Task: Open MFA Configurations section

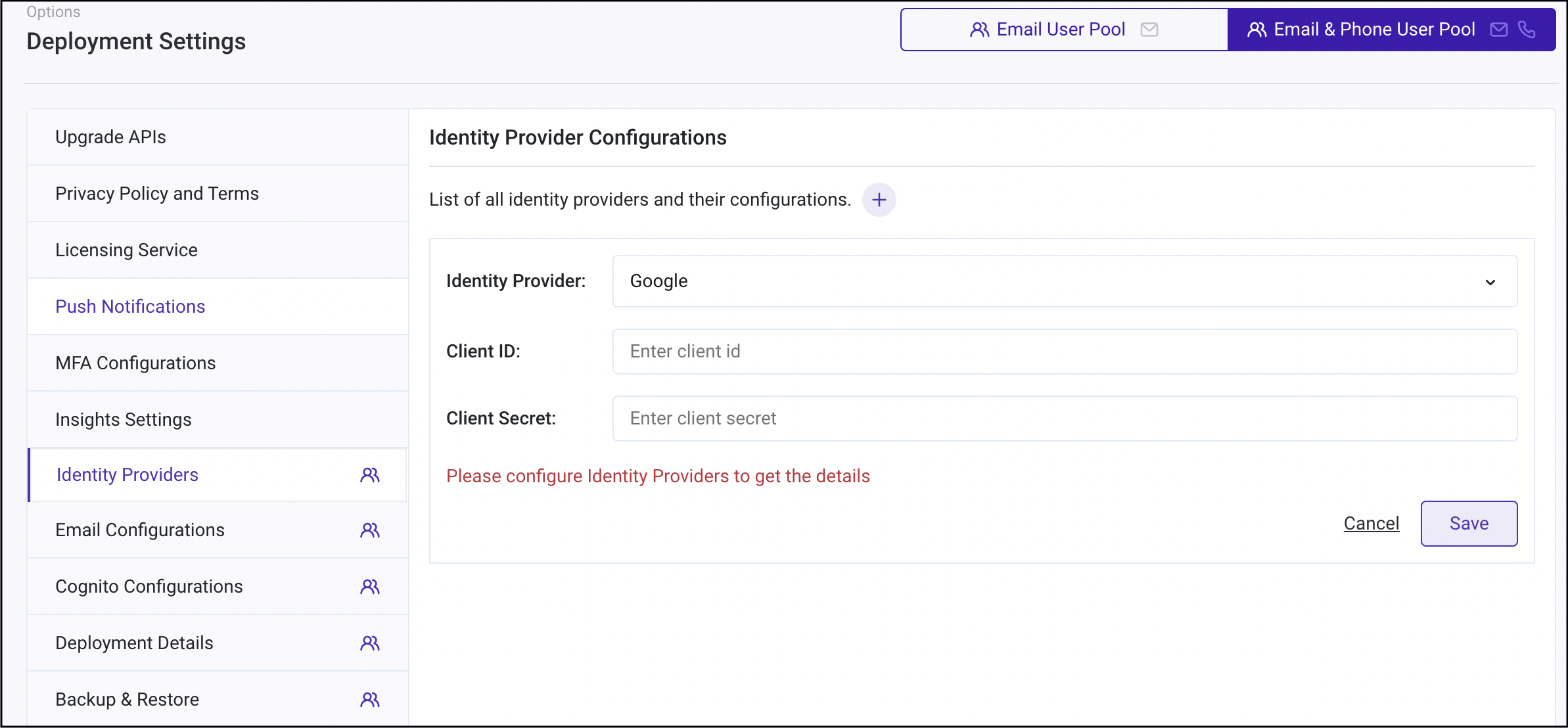Action: point(136,363)
